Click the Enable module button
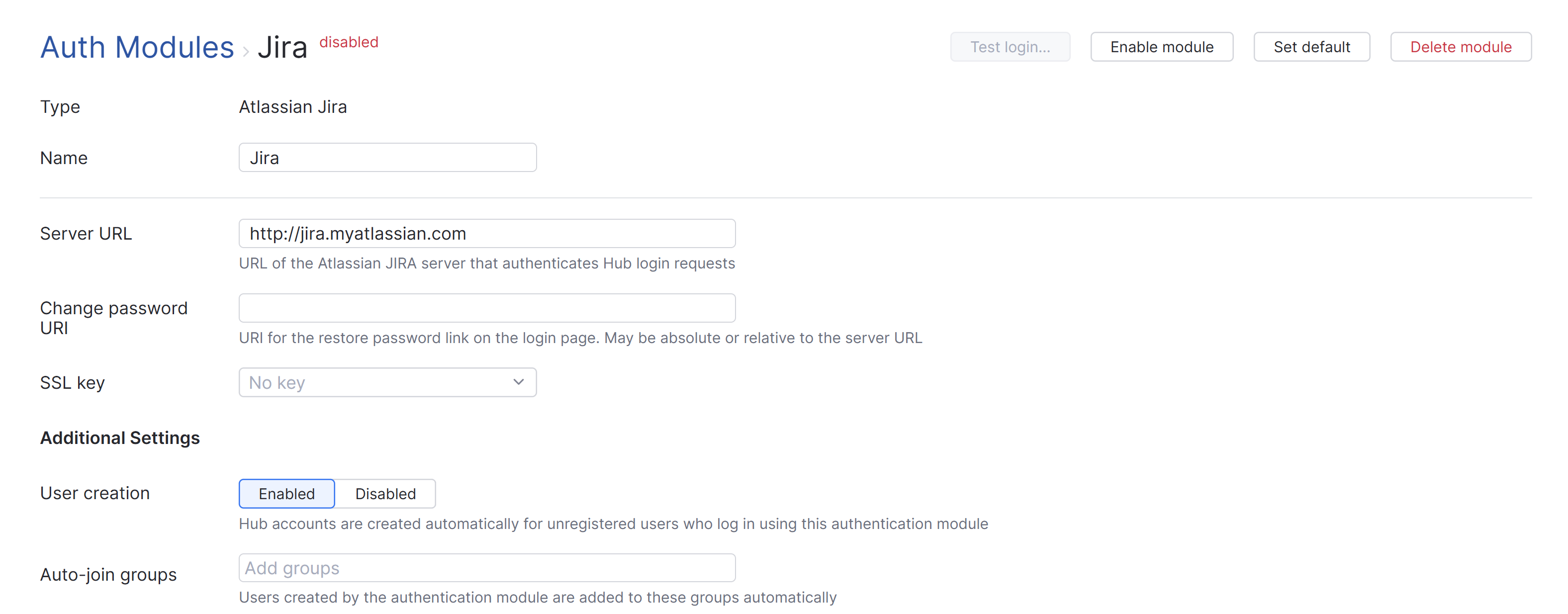This screenshot has height=614, width=1568. pos(1161,46)
